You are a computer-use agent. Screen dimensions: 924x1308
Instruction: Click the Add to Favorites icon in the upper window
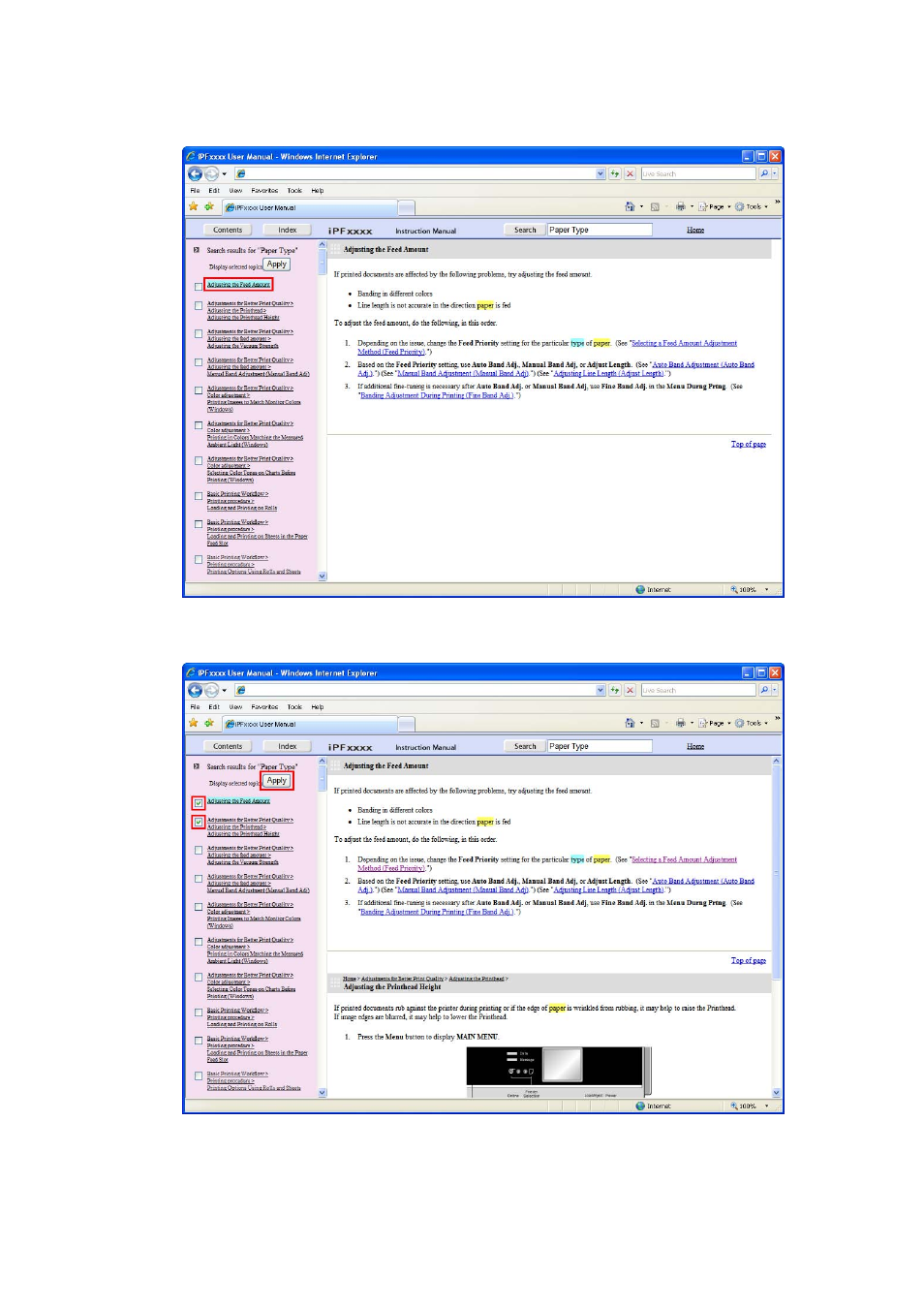click(208, 206)
